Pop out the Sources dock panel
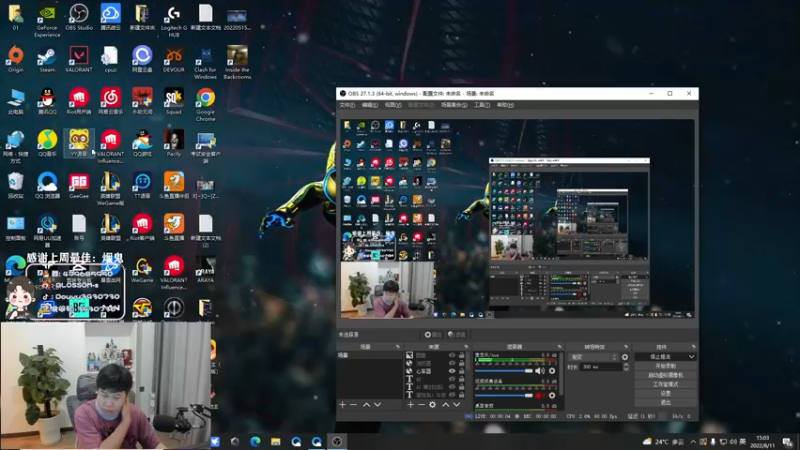Image resolution: width=800 pixels, height=450 pixels. 466,347
